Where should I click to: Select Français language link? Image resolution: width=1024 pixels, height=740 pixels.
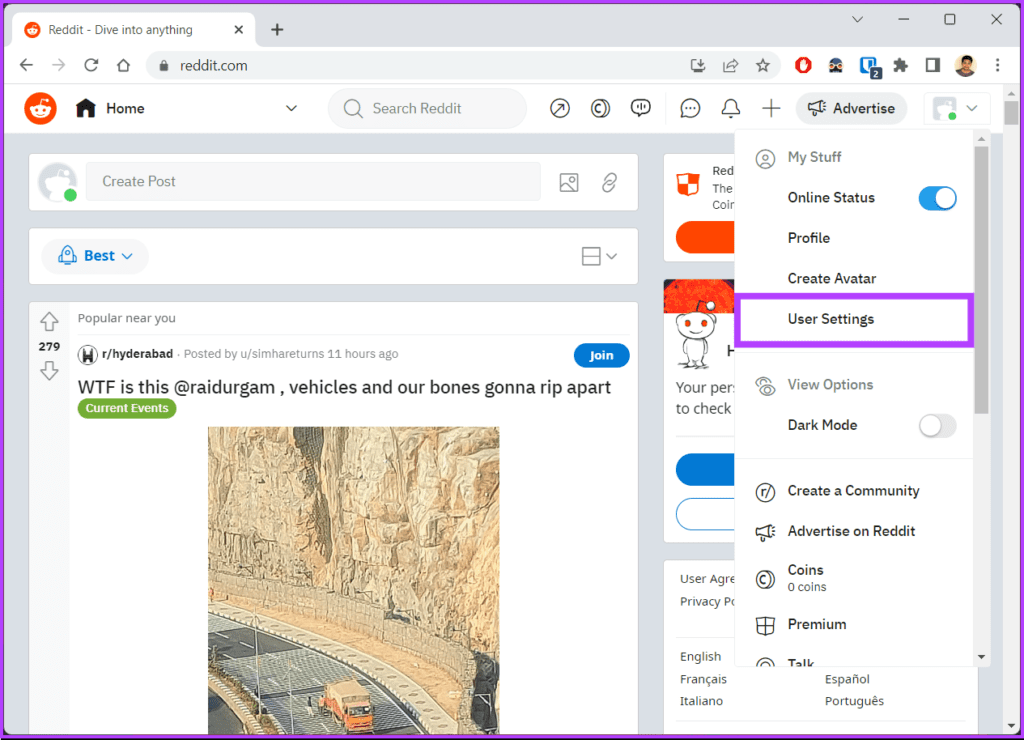pyautogui.click(x=703, y=679)
